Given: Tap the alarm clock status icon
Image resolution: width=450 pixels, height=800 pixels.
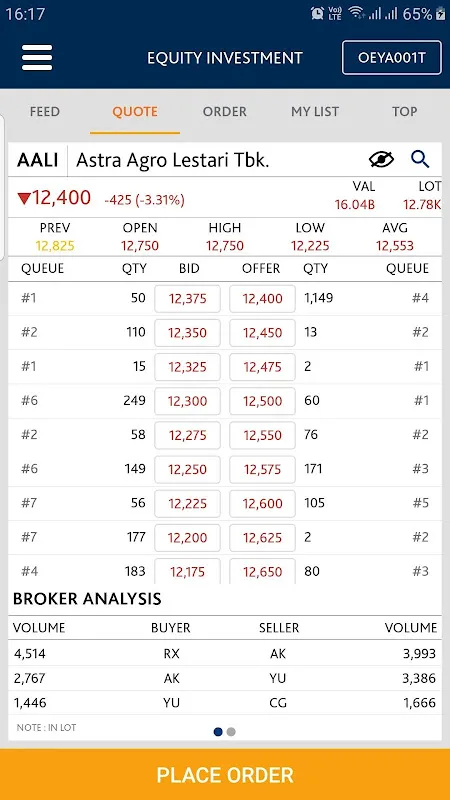Looking at the screenshot, I should 317,13.
